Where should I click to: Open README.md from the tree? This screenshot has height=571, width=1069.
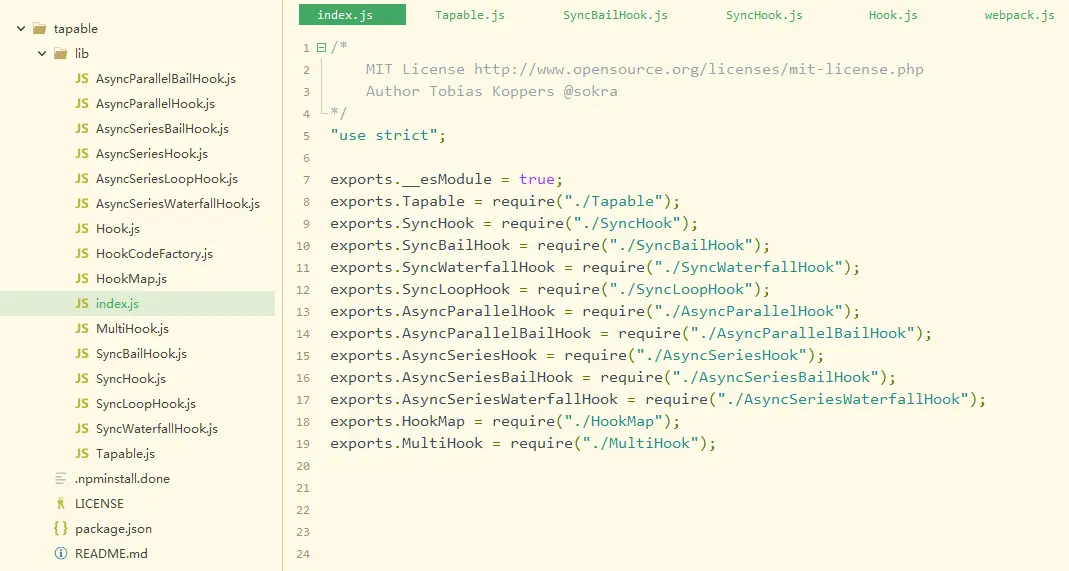pyautogui.click(x=111, y=553)
